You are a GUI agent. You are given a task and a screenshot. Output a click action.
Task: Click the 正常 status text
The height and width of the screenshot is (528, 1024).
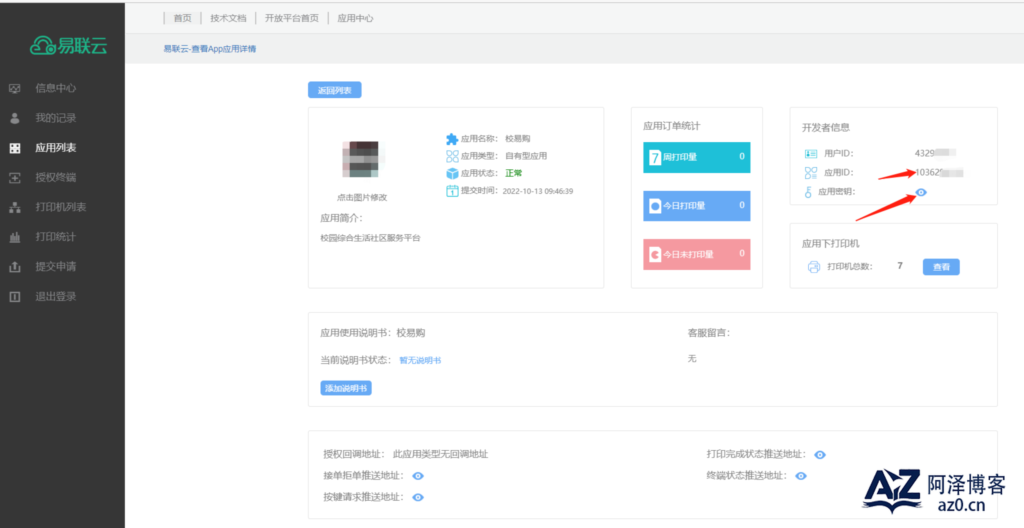point(513,173)
